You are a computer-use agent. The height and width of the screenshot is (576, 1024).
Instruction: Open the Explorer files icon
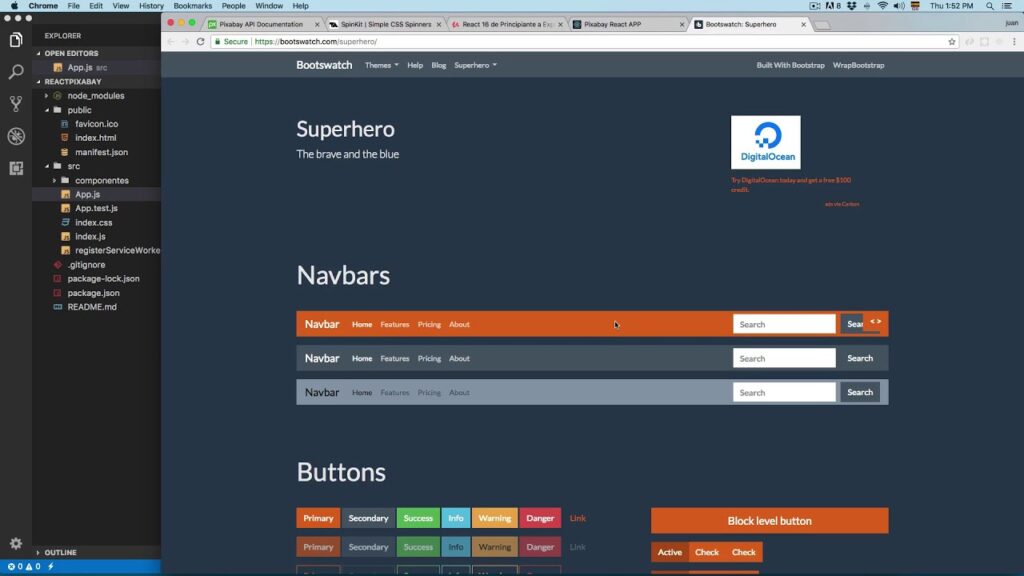pyautogui.click(x=16, y=40)
